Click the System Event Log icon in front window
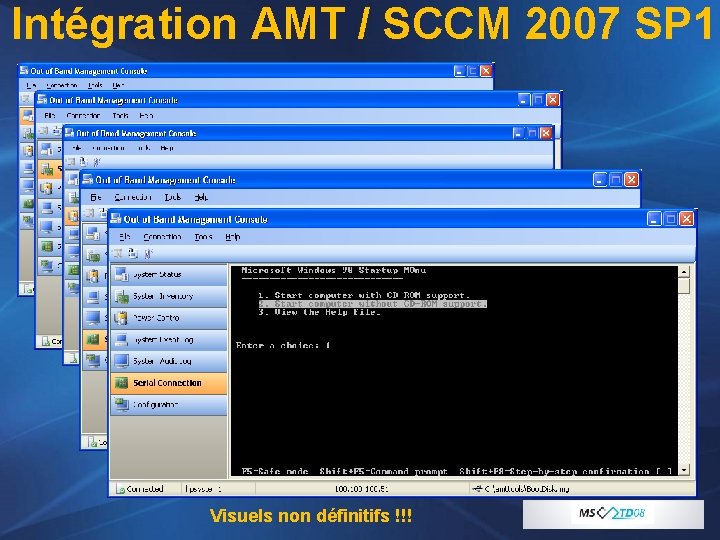The height and width of the screenshot is (540, 720). (x=122, y=340)
